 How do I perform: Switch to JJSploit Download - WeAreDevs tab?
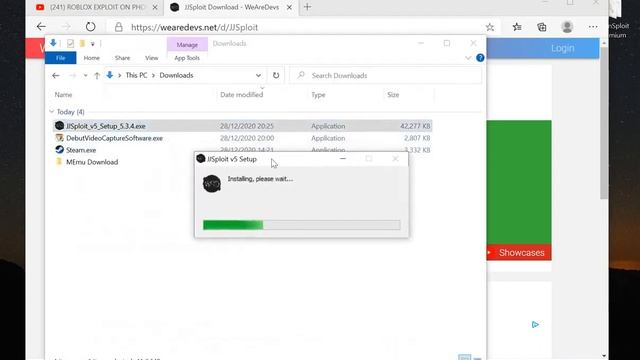231,7
